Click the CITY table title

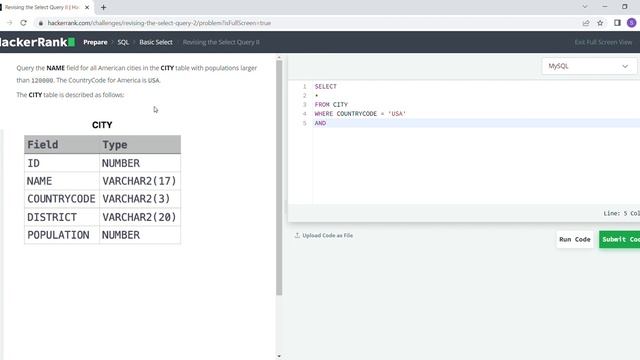pyautogui.click(x=102, y=125)
